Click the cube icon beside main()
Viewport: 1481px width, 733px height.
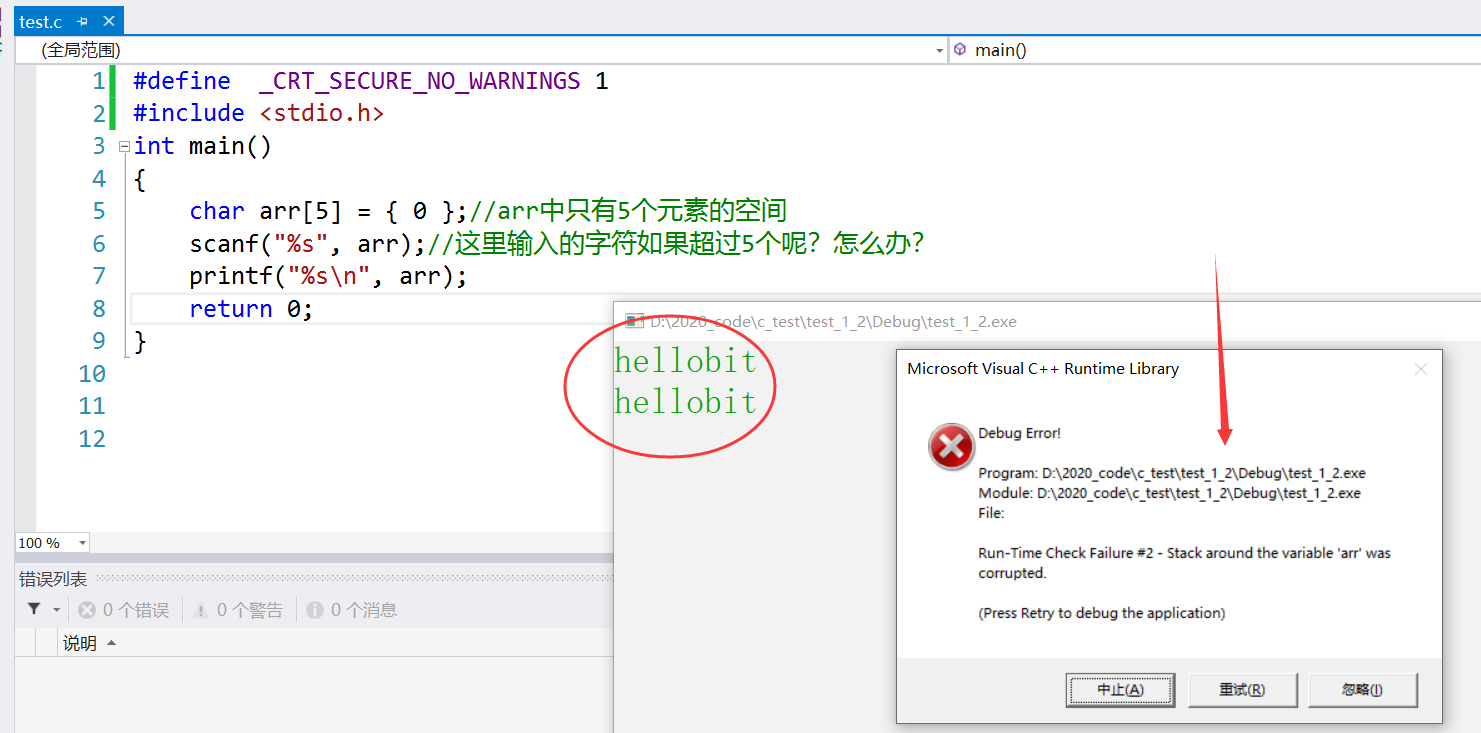click(x=960, y=49)
